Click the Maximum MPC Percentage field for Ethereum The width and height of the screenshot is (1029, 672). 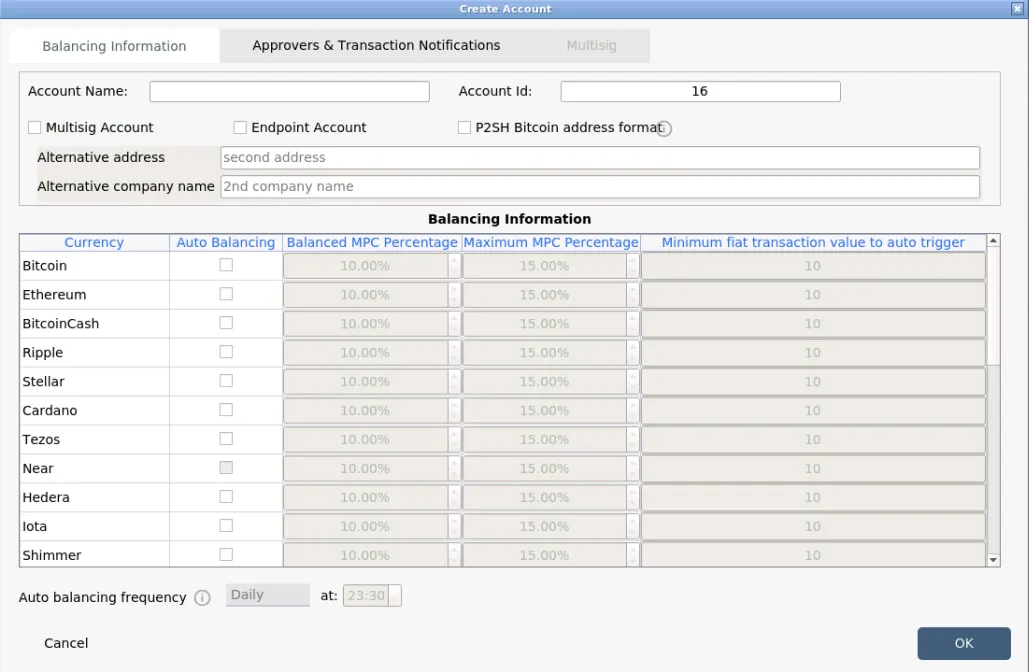coord(551,295)
